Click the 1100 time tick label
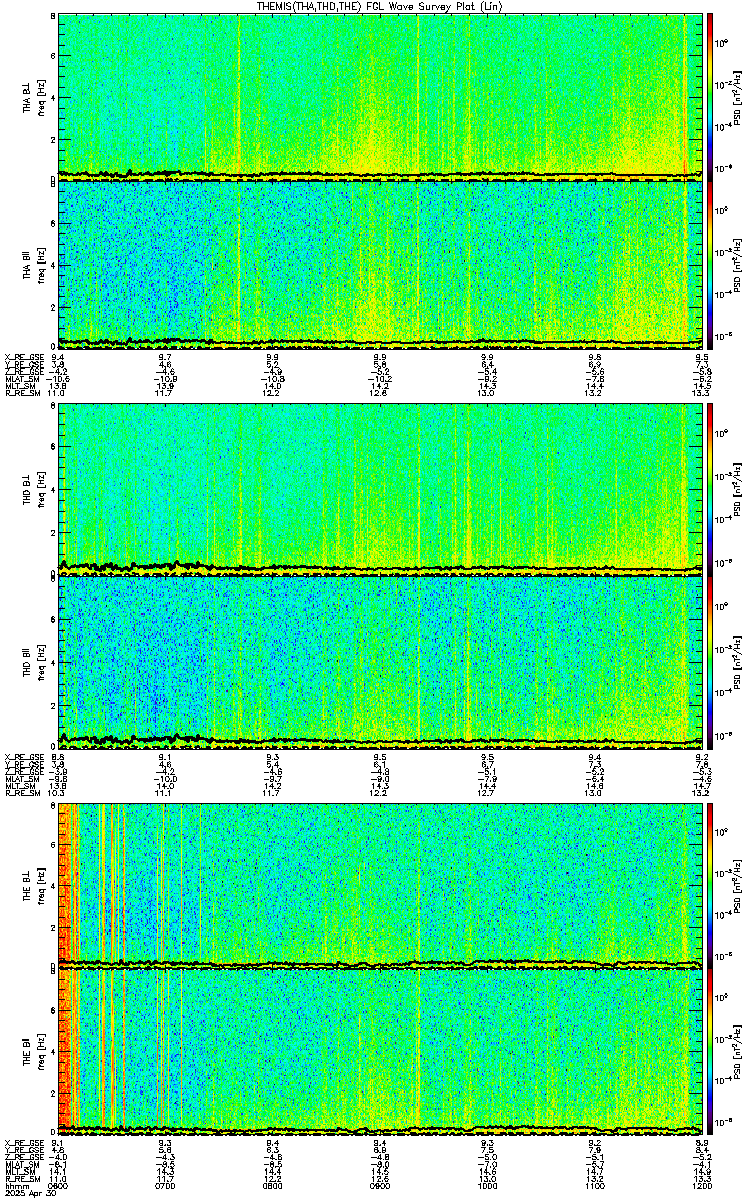This screenshot has width=750, height=1200. (x=594, y=1185)
